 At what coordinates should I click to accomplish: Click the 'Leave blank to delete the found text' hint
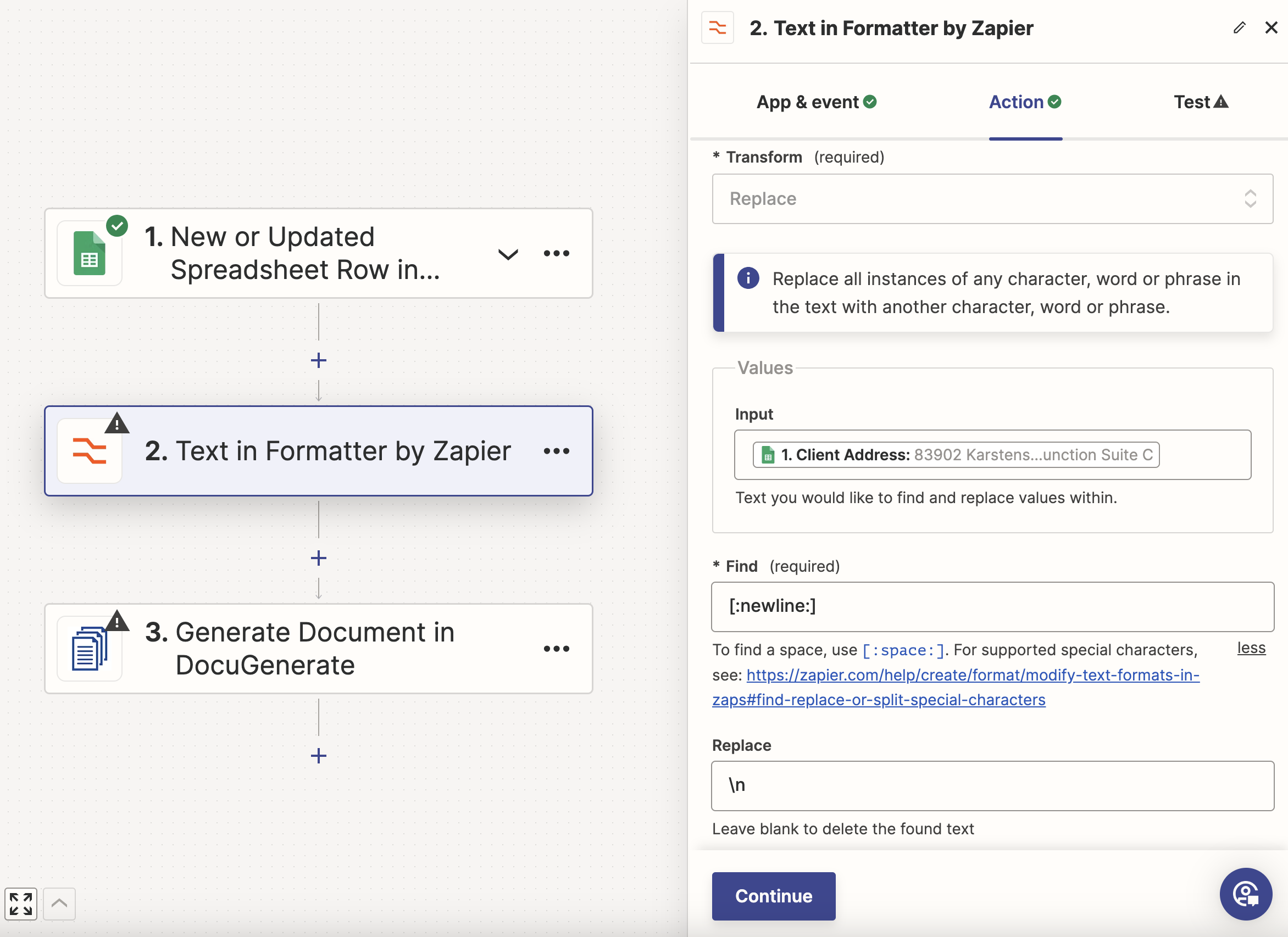click(x=843, y=829)
